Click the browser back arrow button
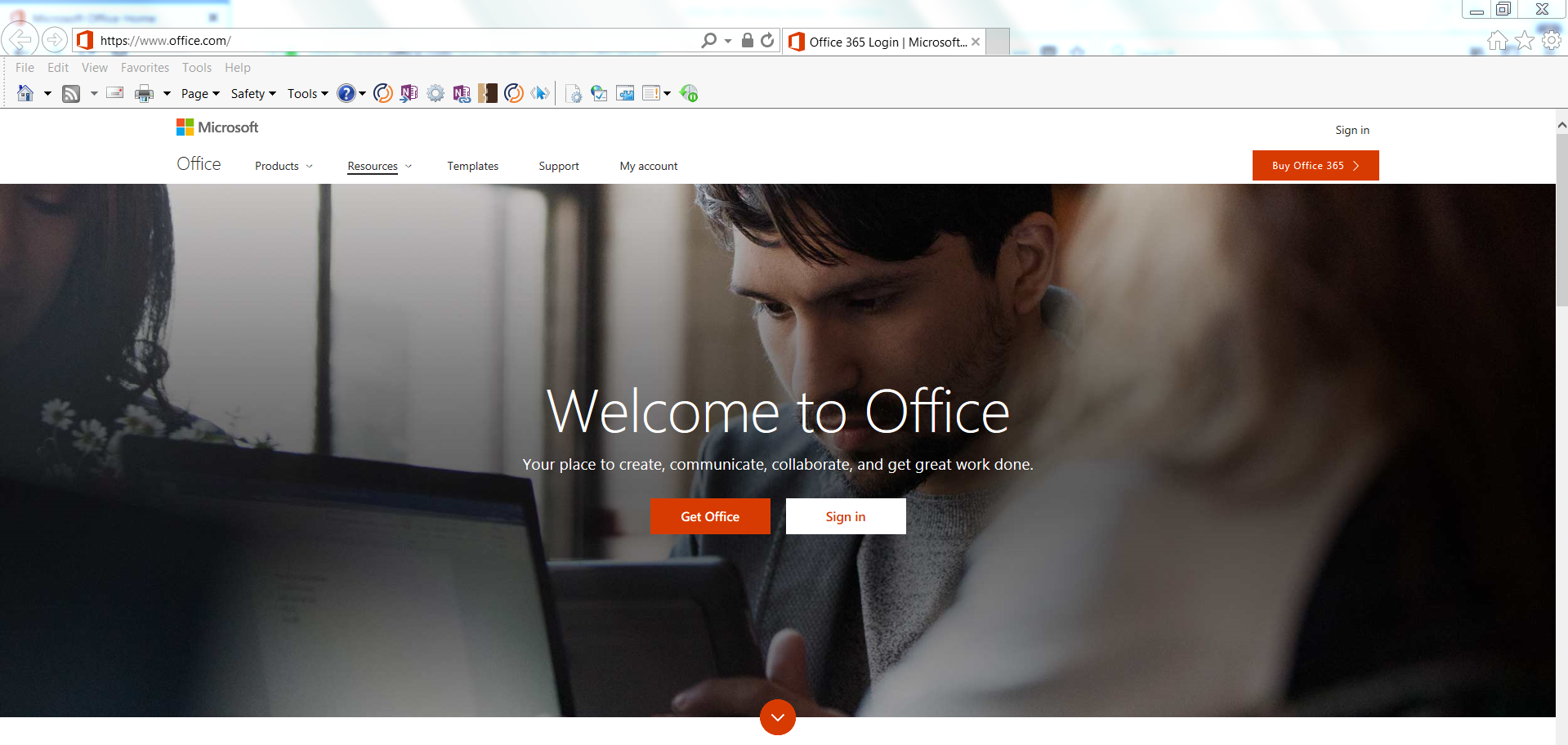 (20, 39)
